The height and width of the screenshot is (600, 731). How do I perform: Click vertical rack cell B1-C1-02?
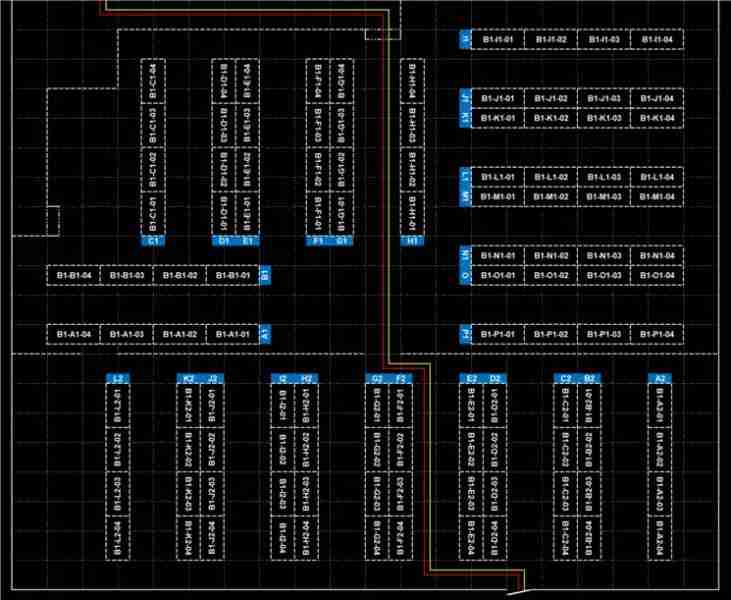point(153,170)
